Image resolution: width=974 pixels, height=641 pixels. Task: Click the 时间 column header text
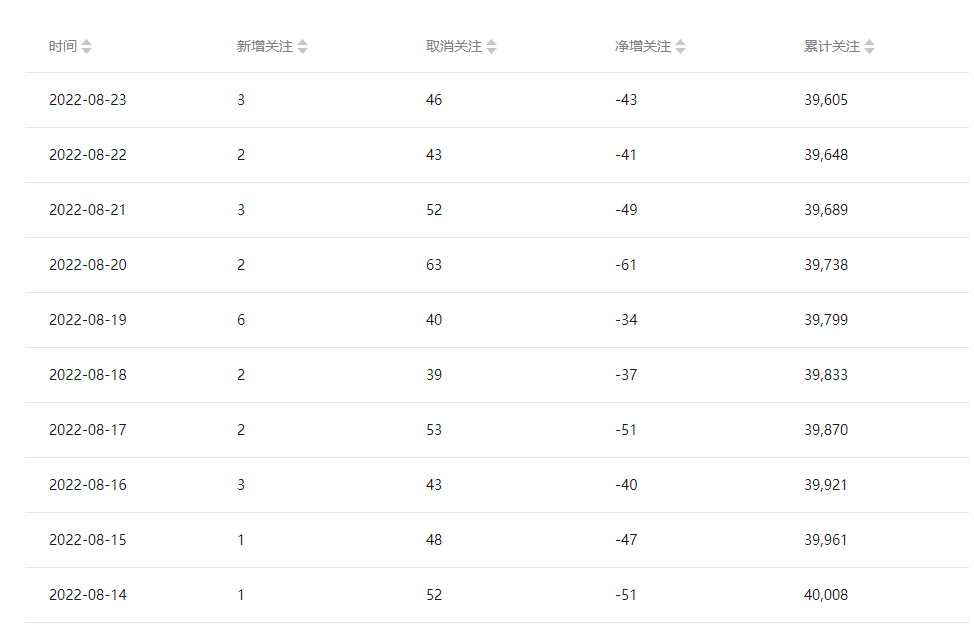[63, 47]
